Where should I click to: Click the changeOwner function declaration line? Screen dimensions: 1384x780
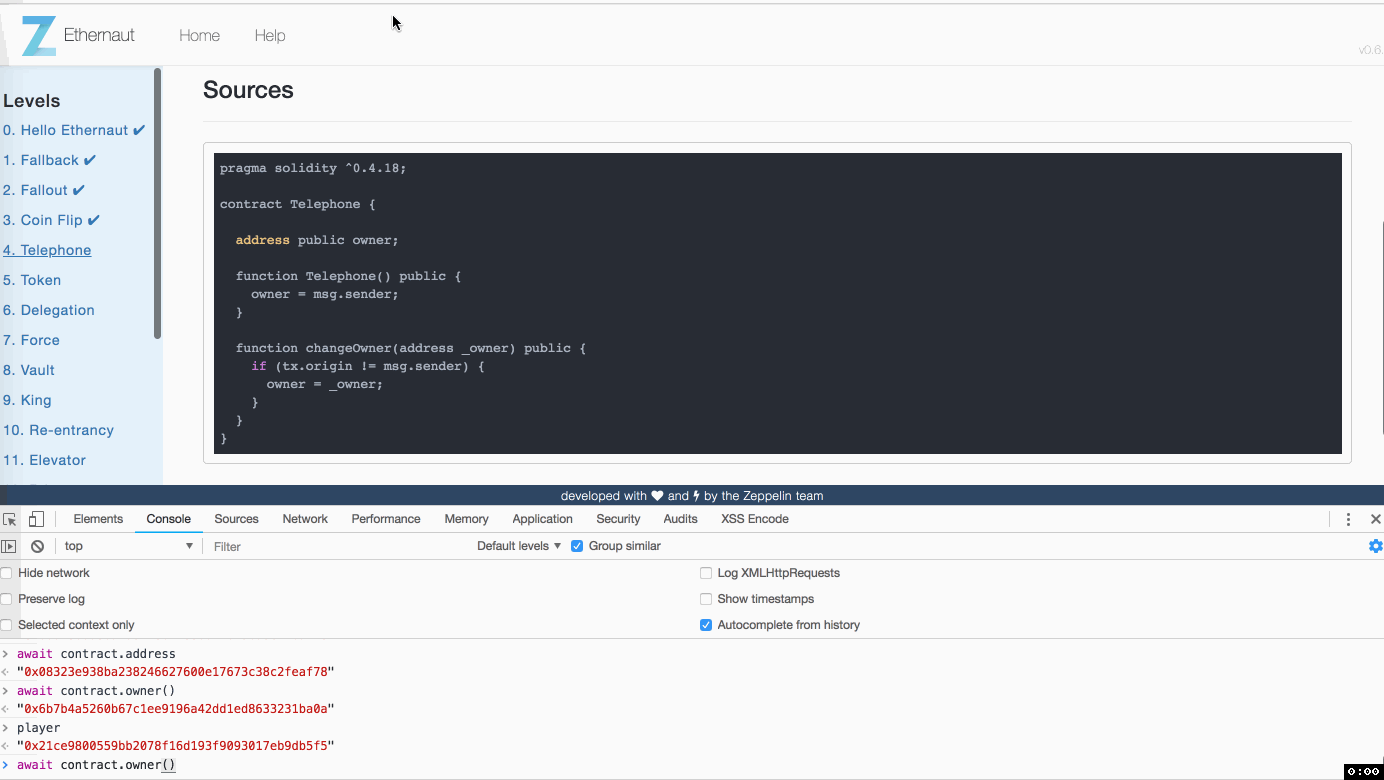411,348
